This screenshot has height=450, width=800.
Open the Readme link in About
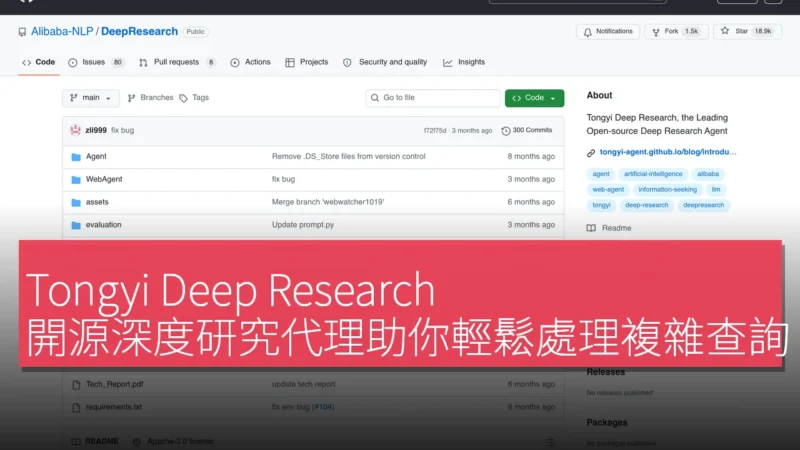609,228
